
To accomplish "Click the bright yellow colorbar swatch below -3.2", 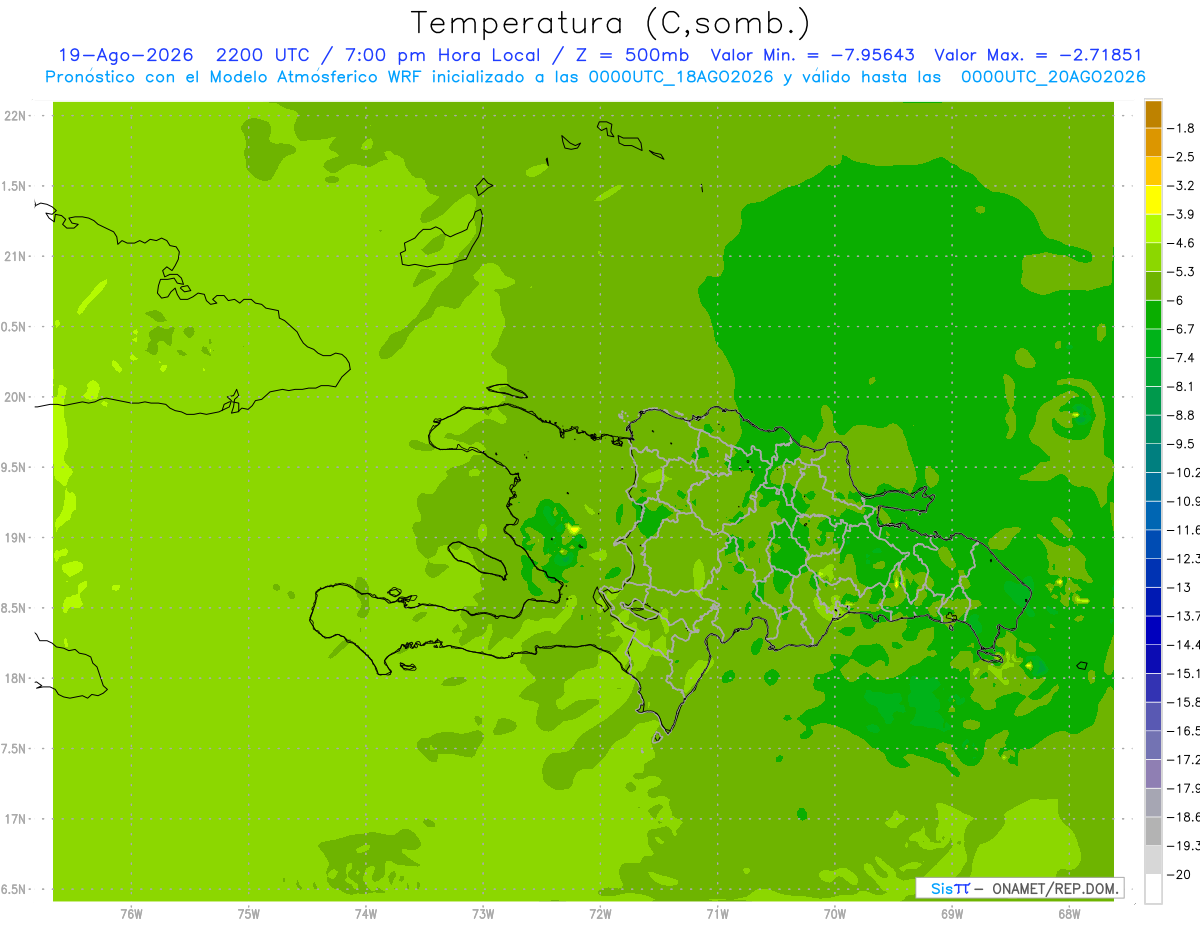I will pyautogui.click(x=1153, y=200).
